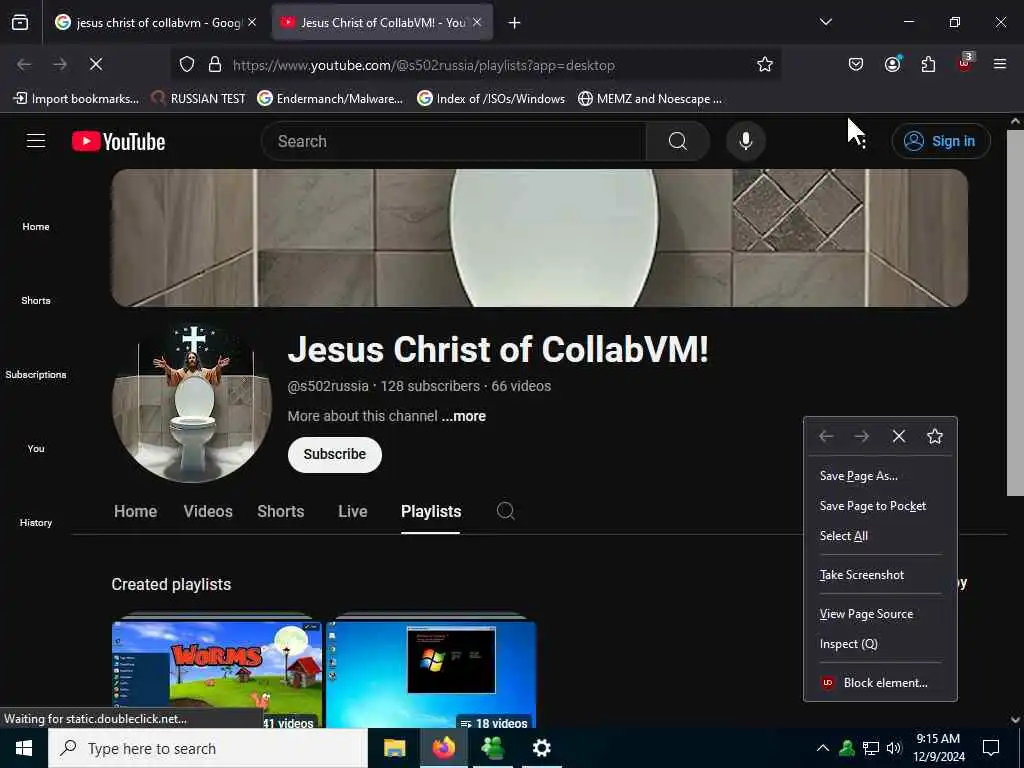Open tracking protection shield icon

click(x=187, y=65)
